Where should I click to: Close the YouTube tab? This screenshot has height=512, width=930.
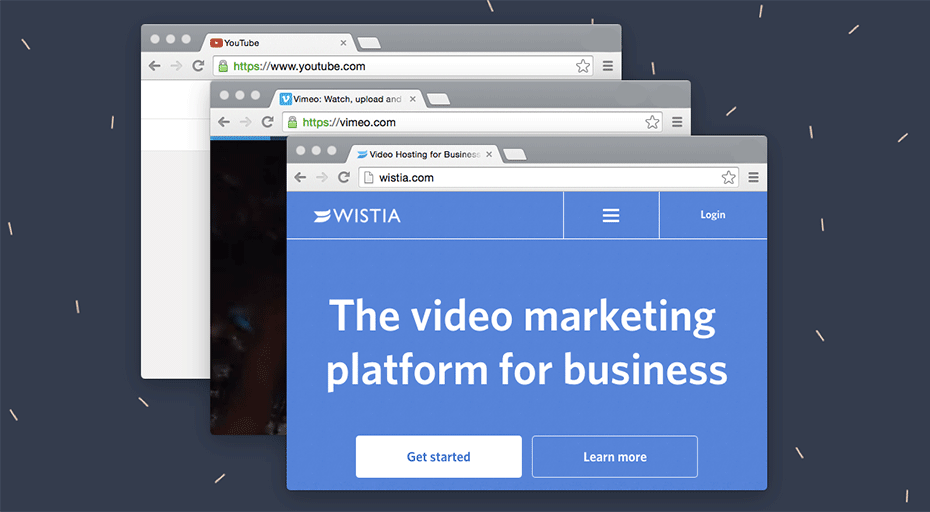click(343, 43)
